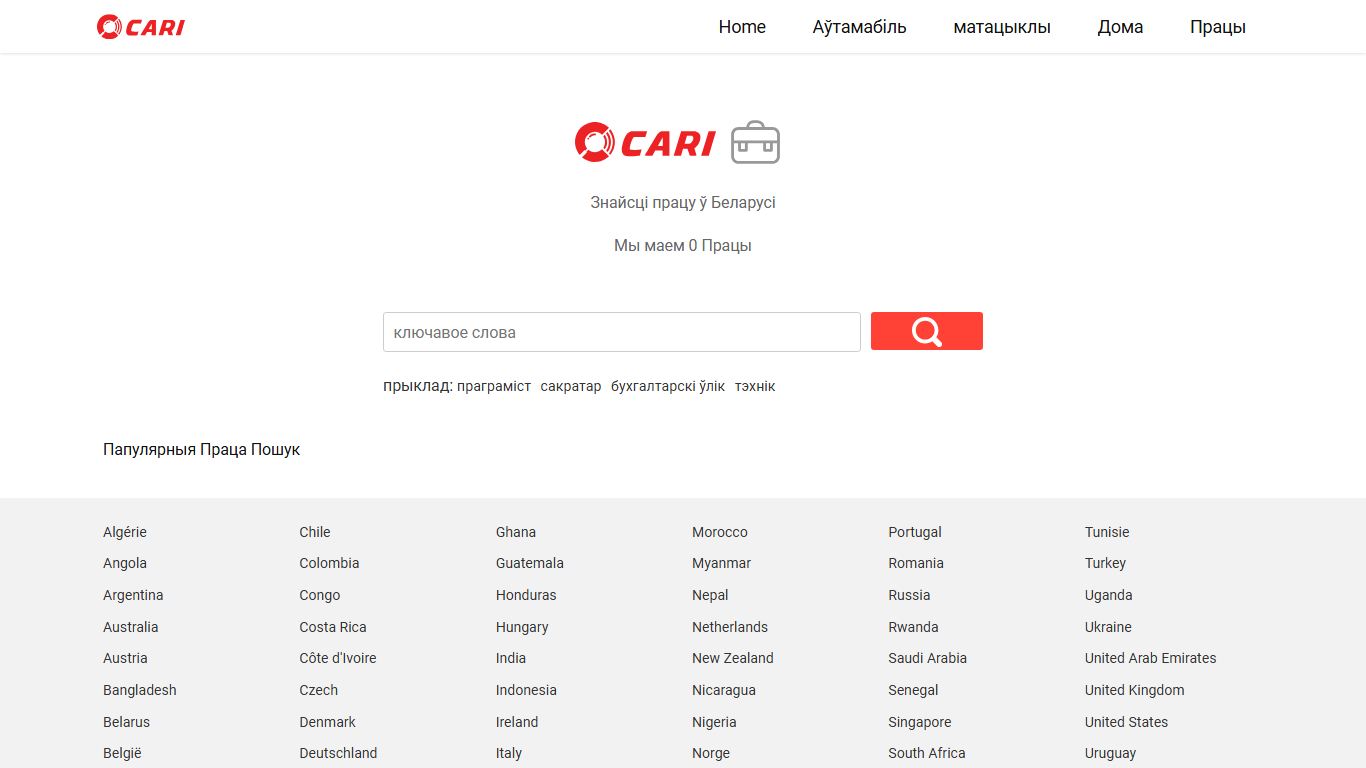Image resolution: width=1366 pixels, height=768 pixels.
Task: Select Saudi Arabia in the country list
Action: tap(928, 658)
